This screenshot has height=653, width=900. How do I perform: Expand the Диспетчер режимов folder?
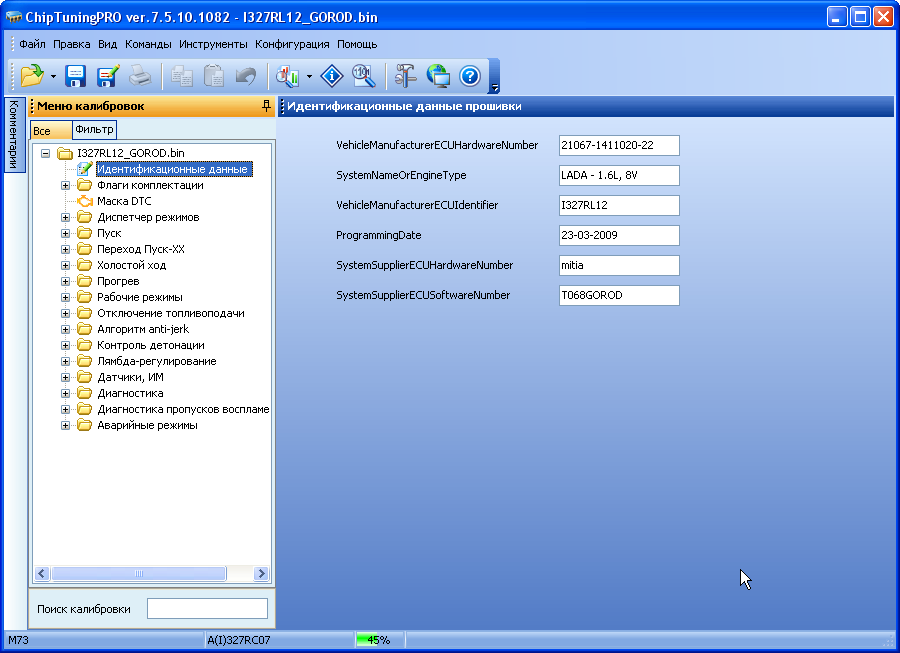pos(65,217)
